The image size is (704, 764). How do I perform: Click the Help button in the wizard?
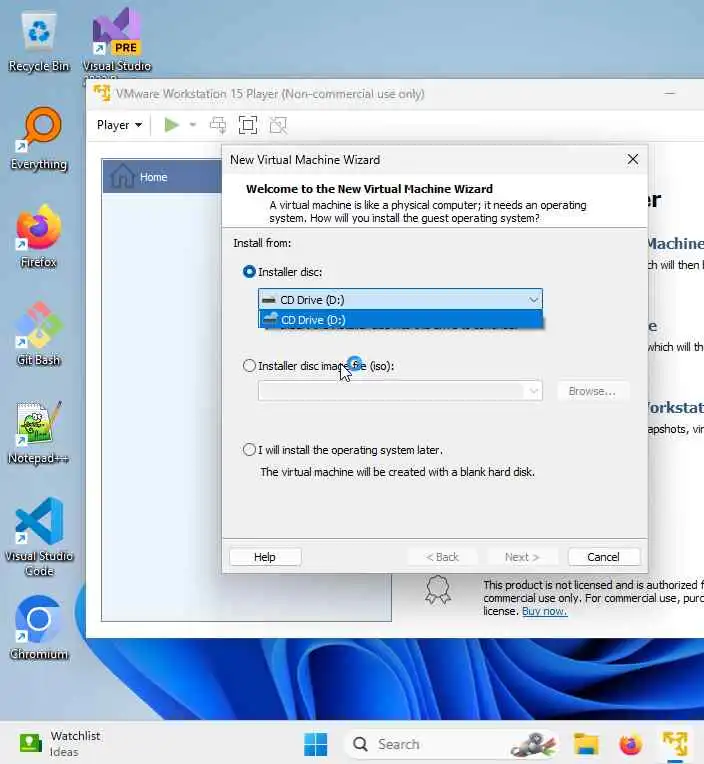coord(265,557)
